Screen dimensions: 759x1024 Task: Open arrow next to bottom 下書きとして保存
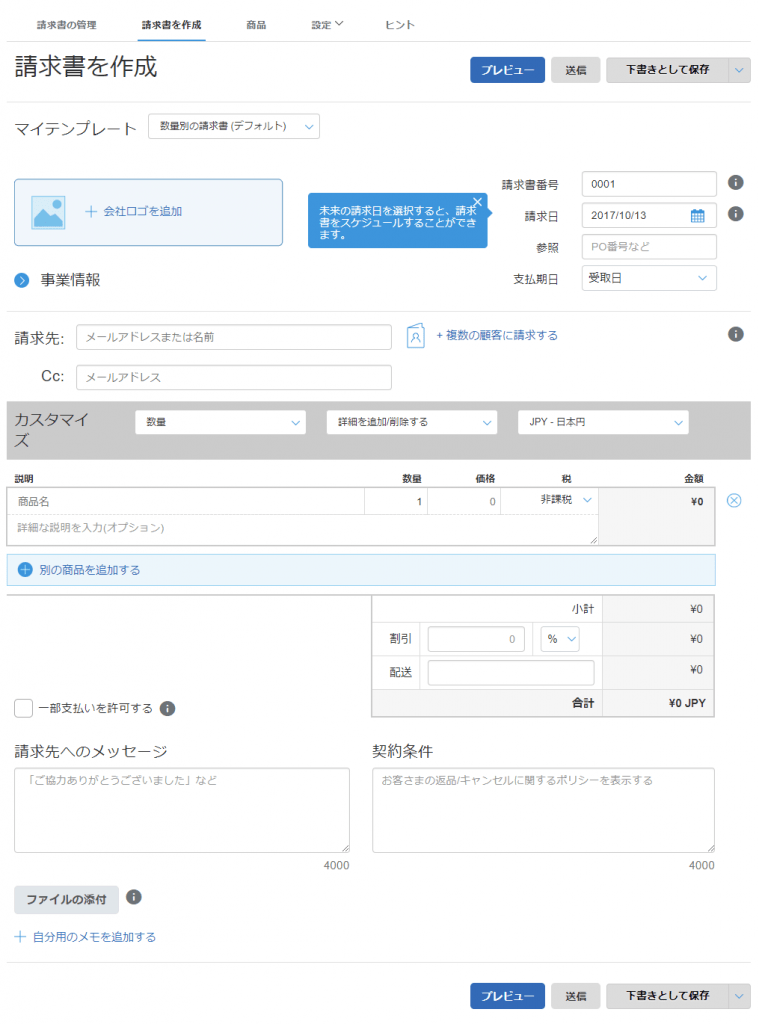coord(739,996)
